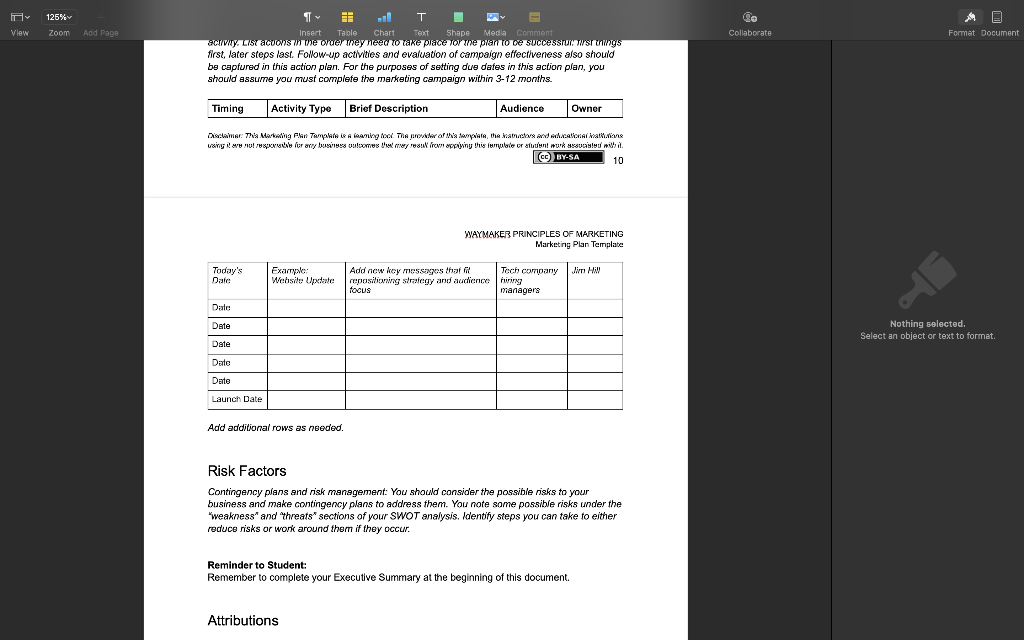
Task: Select the Launch Date table cell
Action: (238, 398)
